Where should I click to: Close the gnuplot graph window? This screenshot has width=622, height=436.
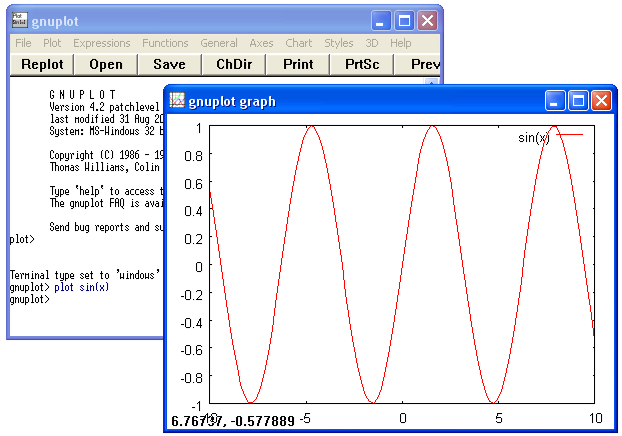pos(602,101)
